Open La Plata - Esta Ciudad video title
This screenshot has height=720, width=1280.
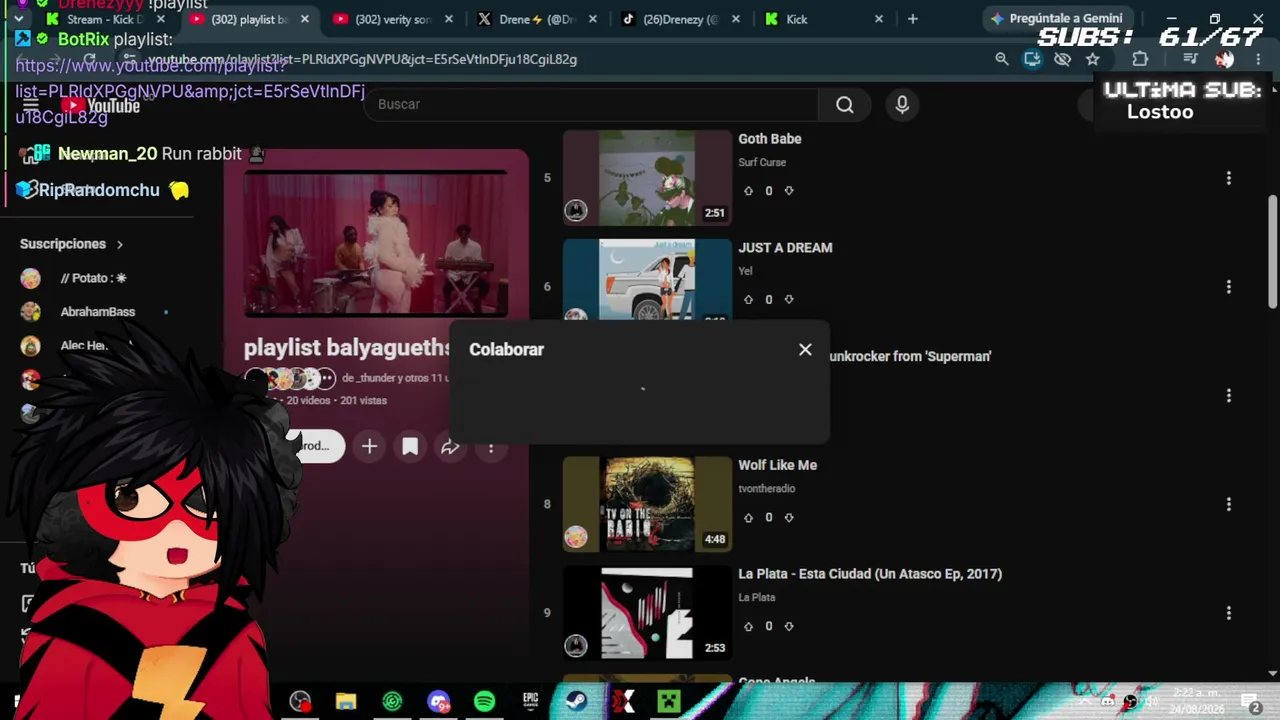click(870, 574)
